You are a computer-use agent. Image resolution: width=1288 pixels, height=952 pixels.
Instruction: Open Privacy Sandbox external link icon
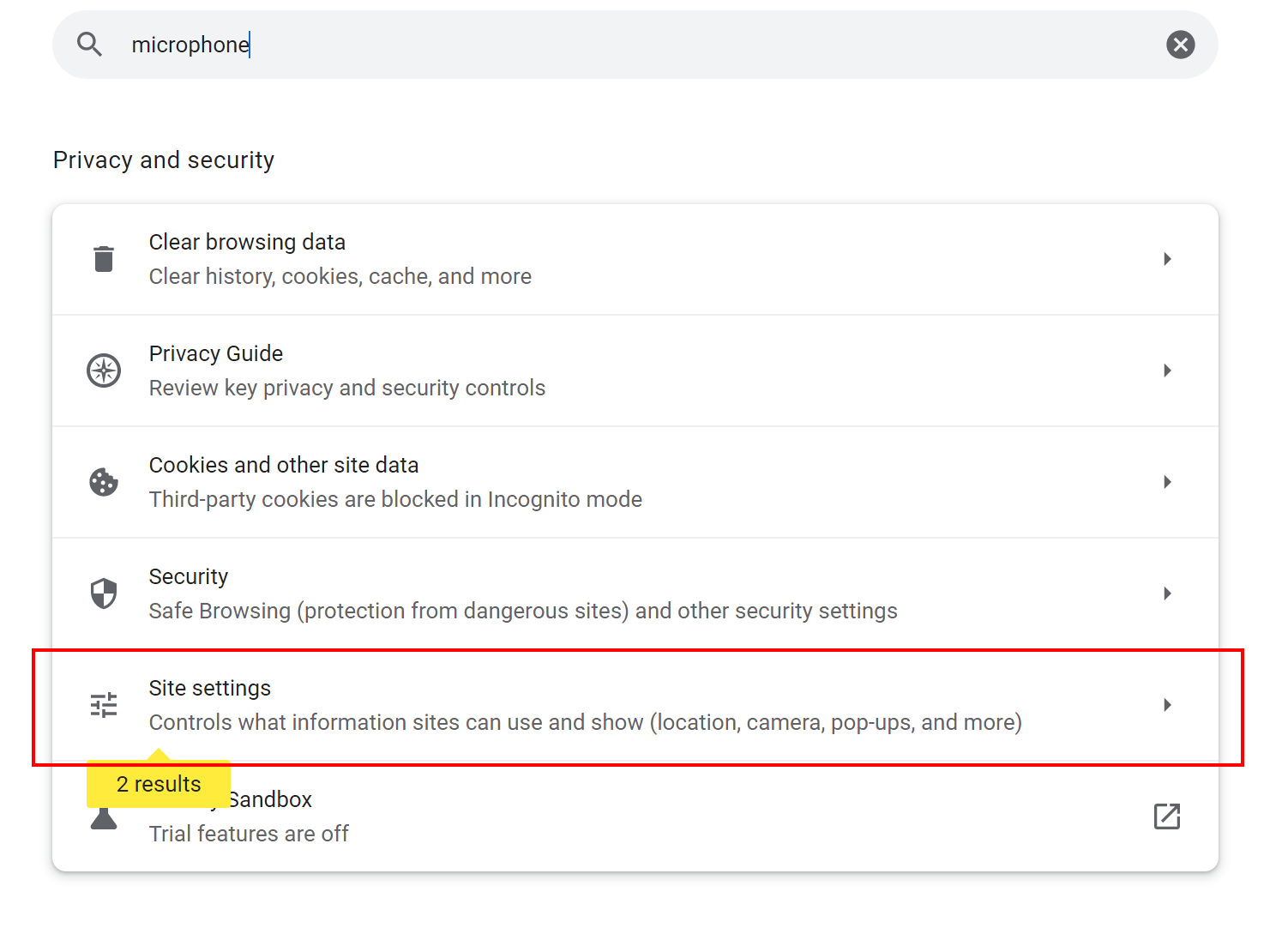[1167, 816]
